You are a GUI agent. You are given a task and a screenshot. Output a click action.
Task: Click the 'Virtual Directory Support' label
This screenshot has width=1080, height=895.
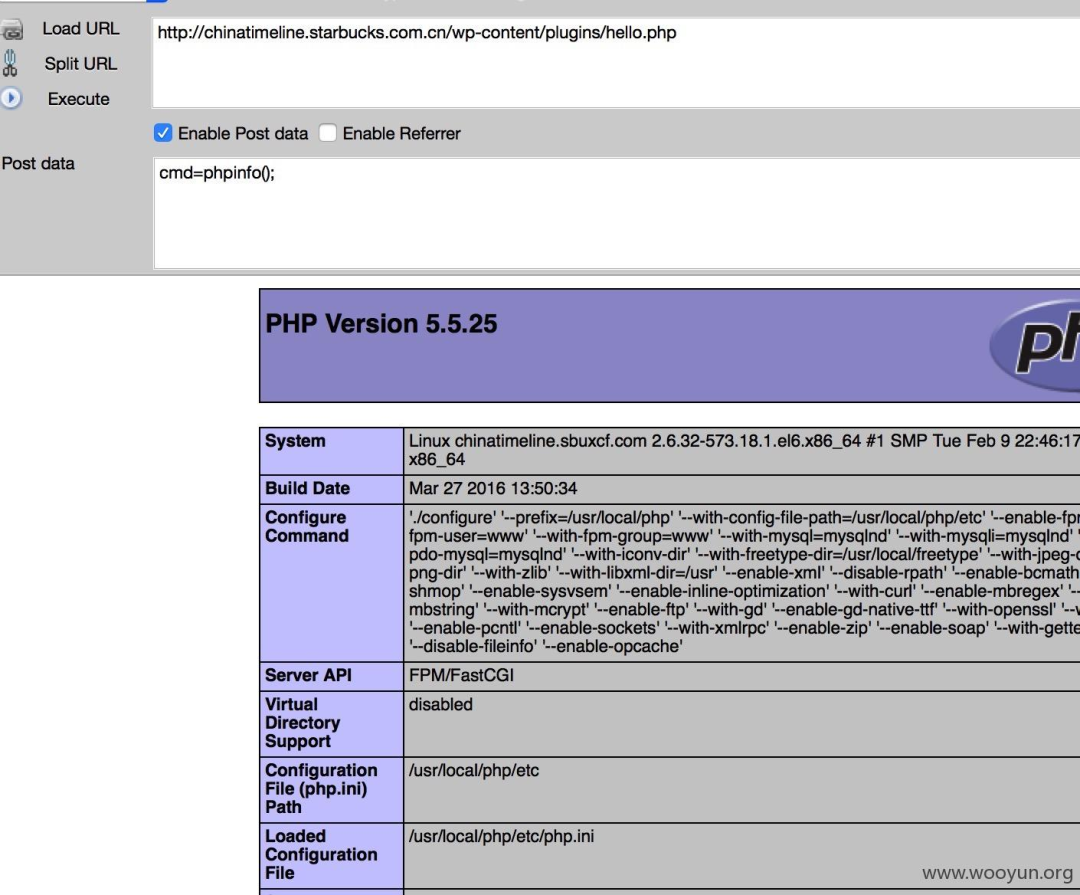(302, 723)
